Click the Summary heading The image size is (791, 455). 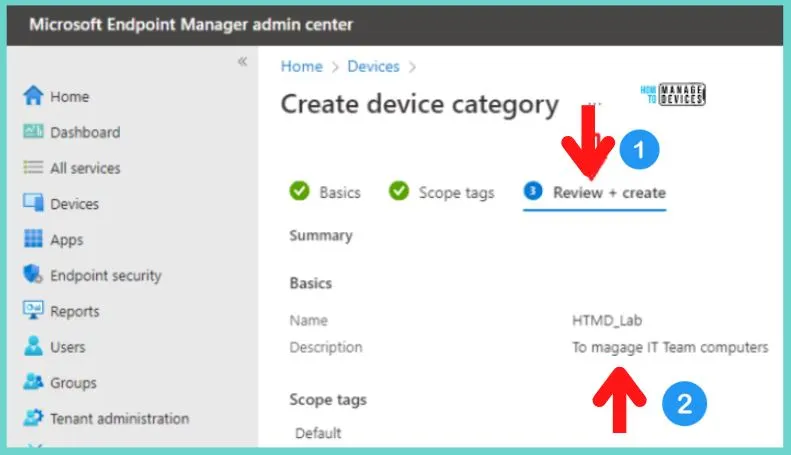(x=321, y=236)
